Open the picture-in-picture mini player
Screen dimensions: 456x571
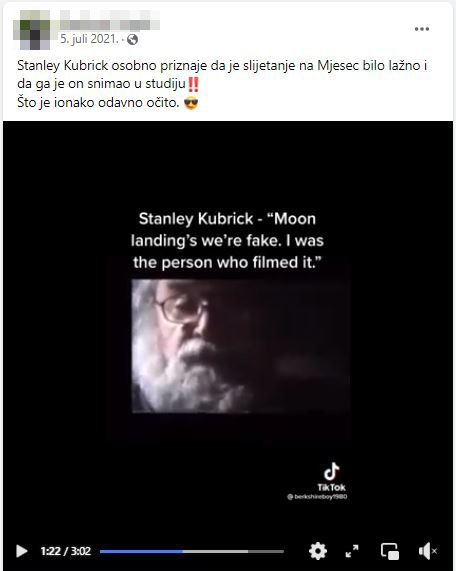pyautogui.click(x=390, y=551)
